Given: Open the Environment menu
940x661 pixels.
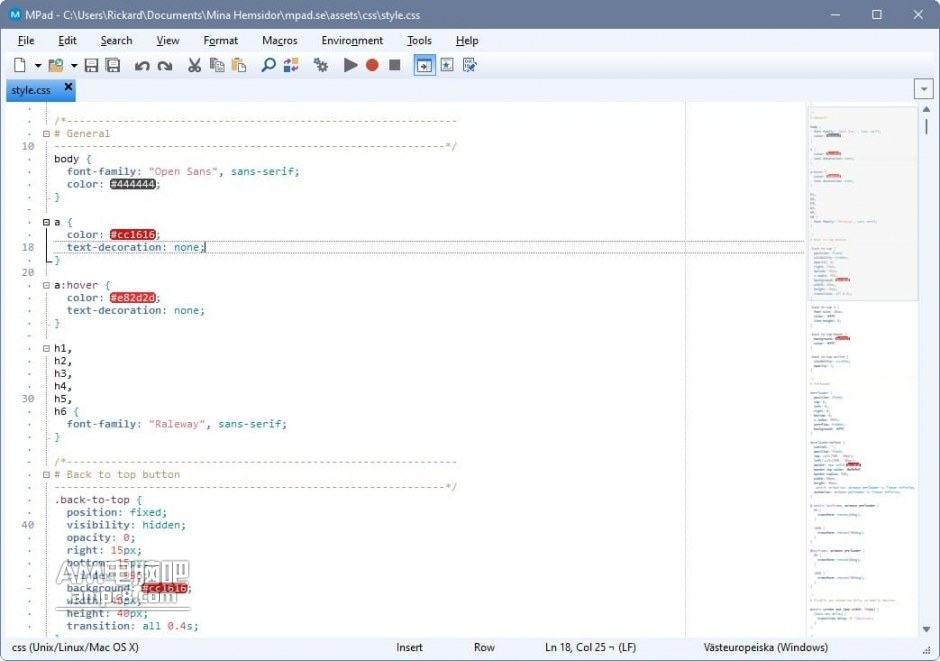Looking at the screenshot, I should tap(352, 41).
